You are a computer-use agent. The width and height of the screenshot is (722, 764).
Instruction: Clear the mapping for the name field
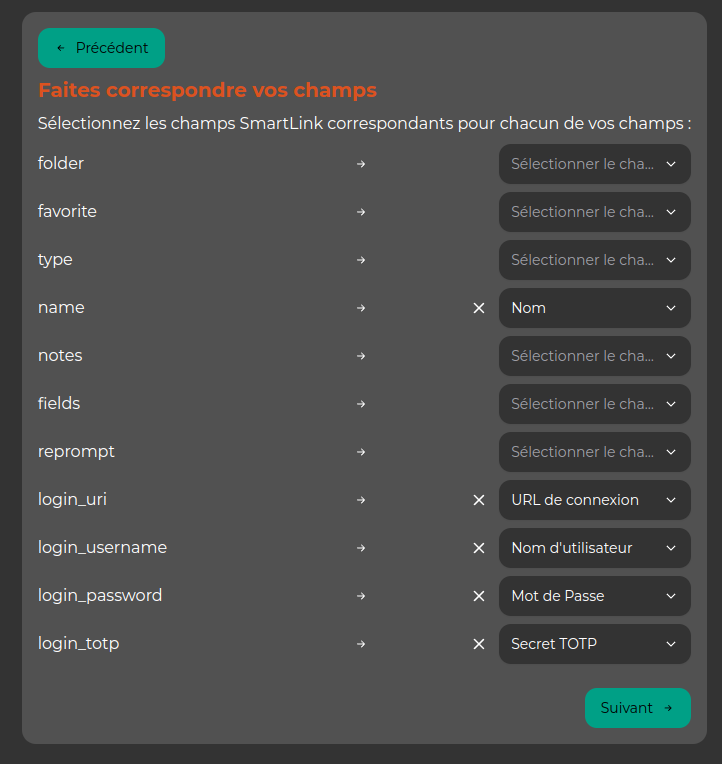[x=479, y=308]
